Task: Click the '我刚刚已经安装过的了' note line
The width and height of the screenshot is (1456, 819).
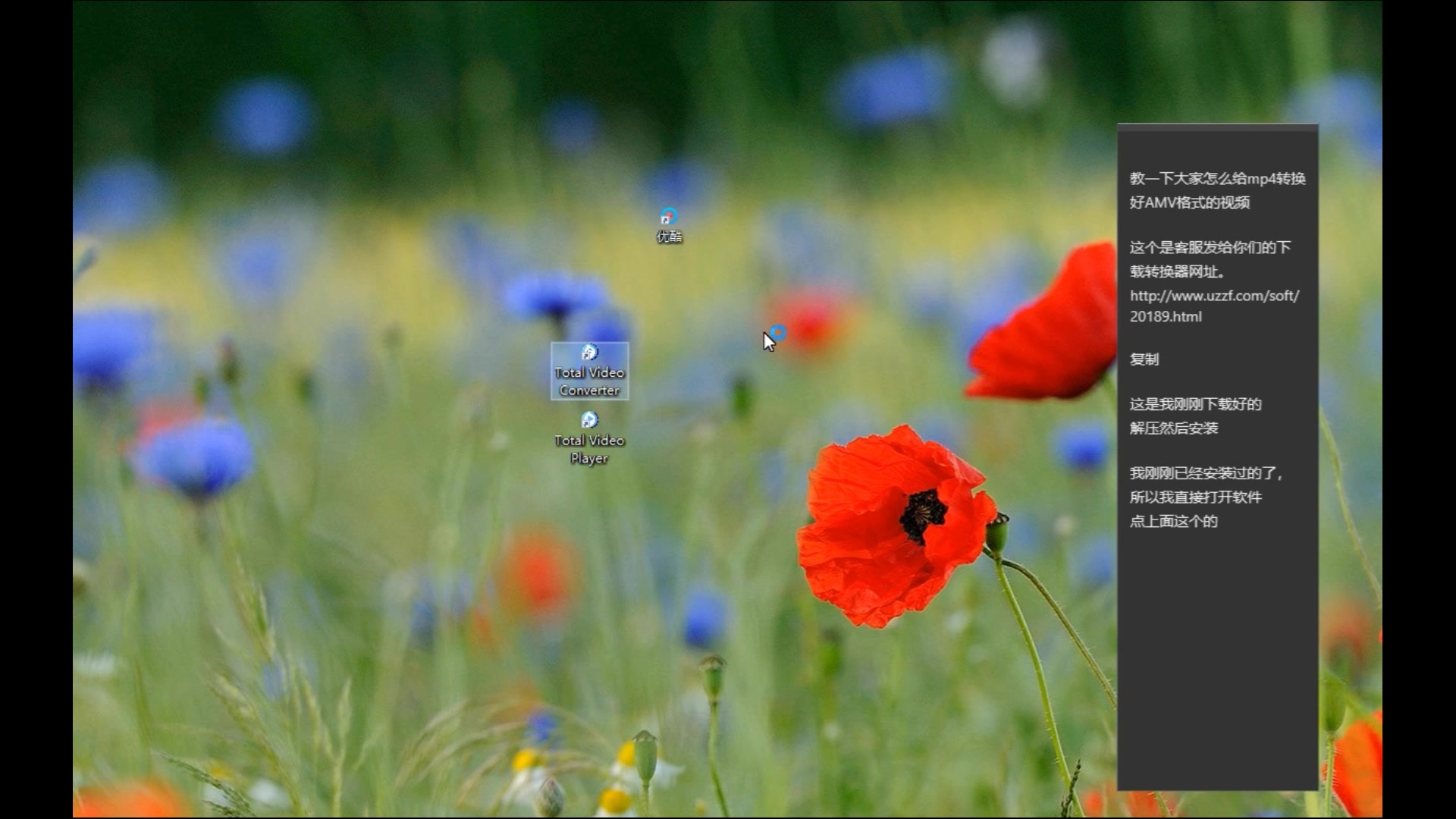Action: click(x=1205, y=474)
